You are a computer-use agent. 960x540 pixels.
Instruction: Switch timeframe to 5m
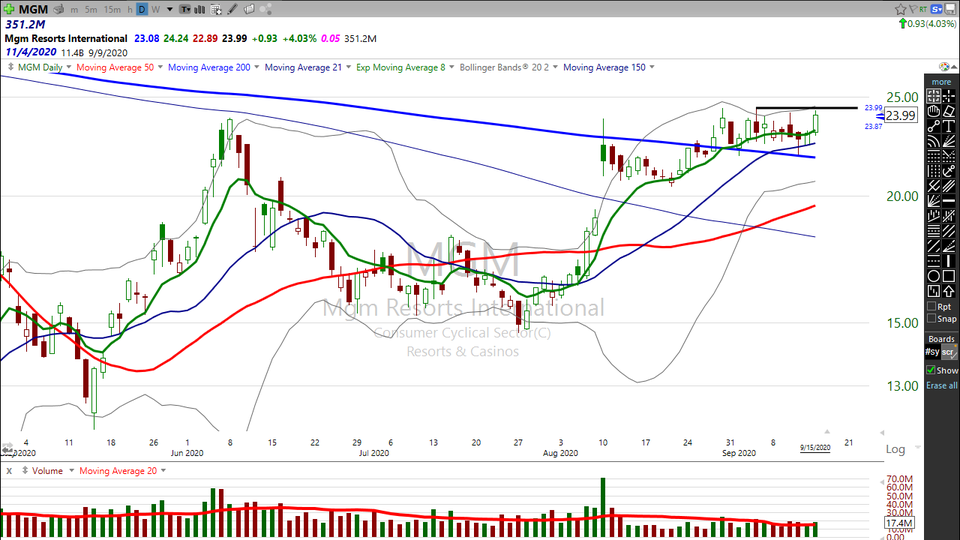[x=91, y=9]
